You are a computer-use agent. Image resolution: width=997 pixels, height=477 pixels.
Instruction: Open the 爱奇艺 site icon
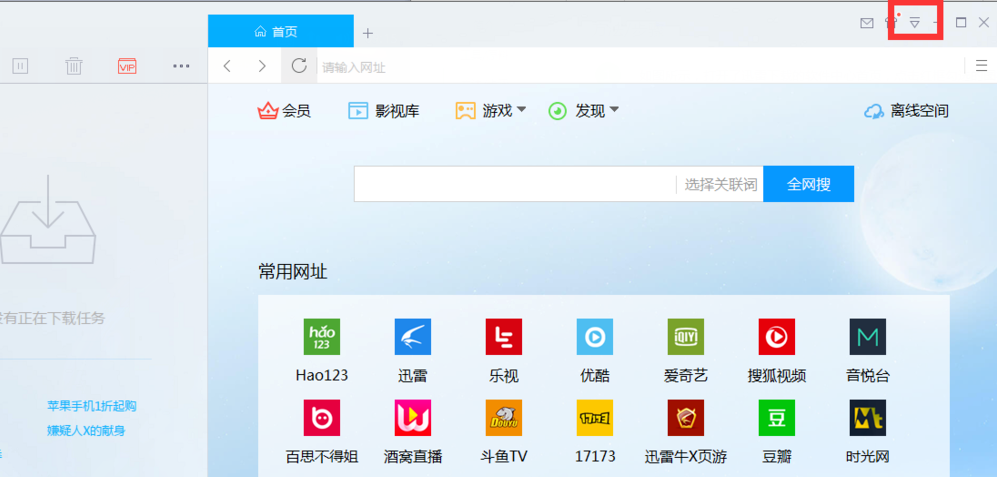coord(685,336)
